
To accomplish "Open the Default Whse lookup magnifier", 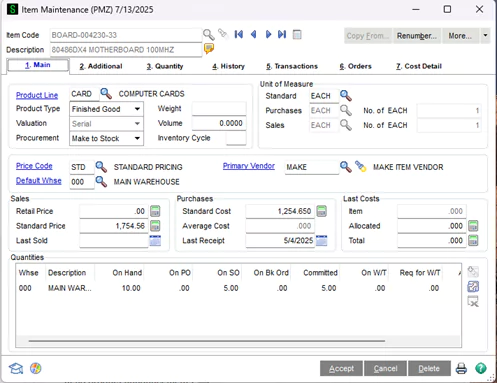I will (101, 181).
